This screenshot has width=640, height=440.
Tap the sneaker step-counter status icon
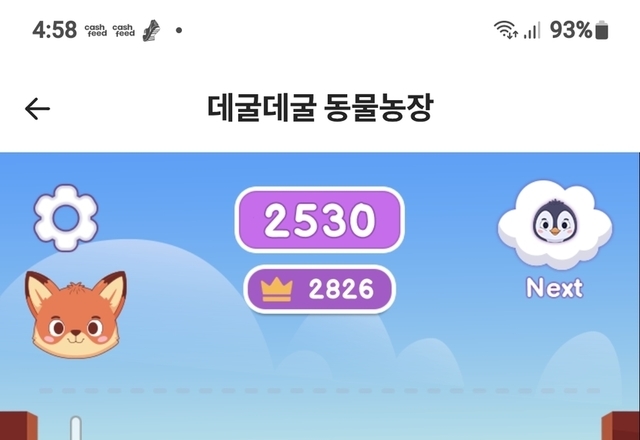(151, 31)
